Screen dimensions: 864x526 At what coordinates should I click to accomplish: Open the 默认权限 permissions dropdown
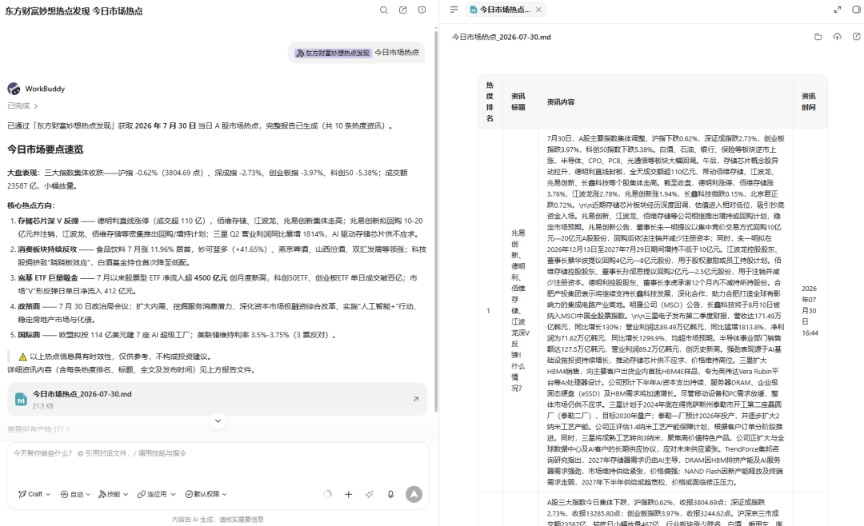[206, 494]
